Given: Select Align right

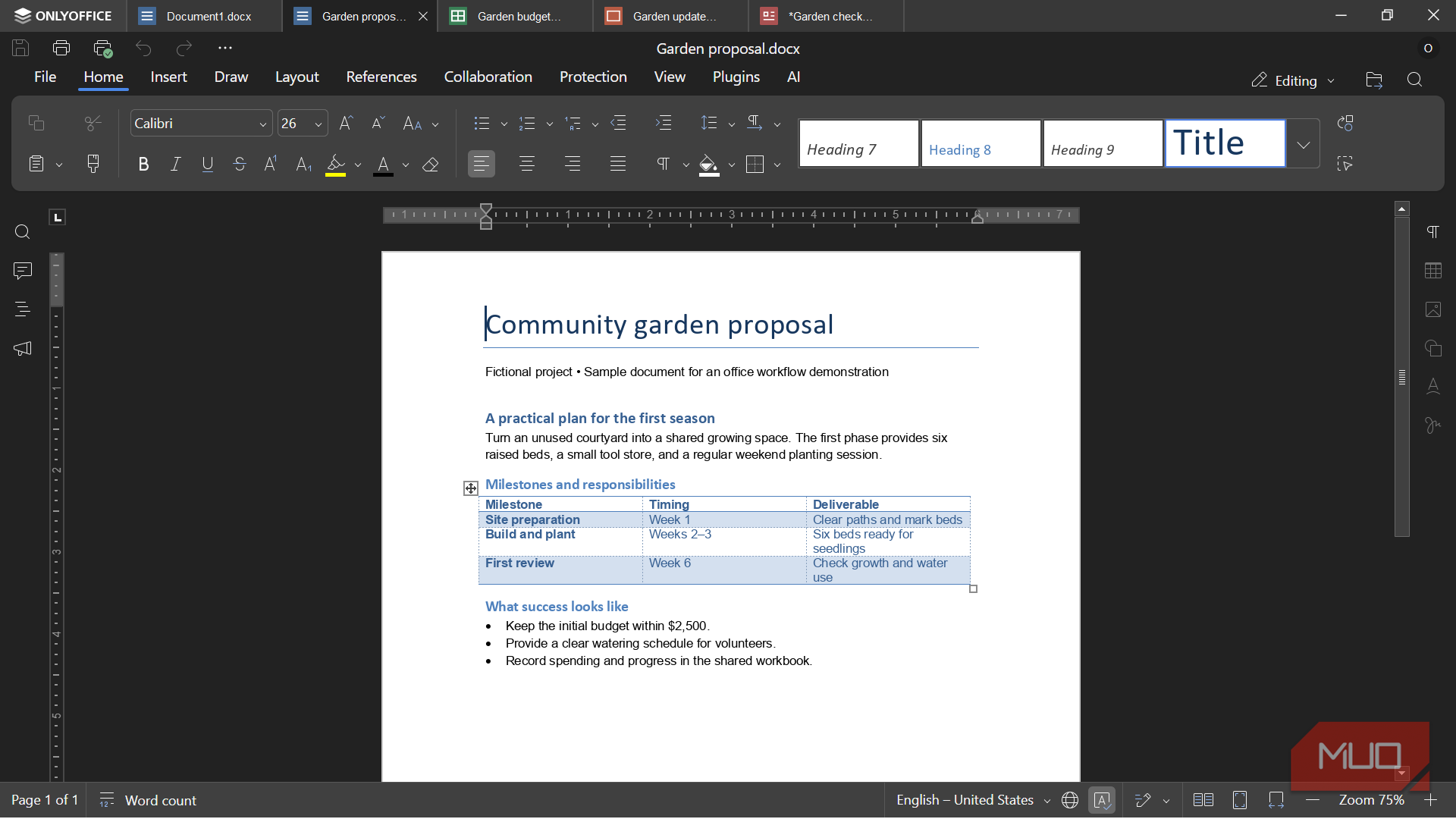Looking at the screenshot, I should click(x=573, y=164).
